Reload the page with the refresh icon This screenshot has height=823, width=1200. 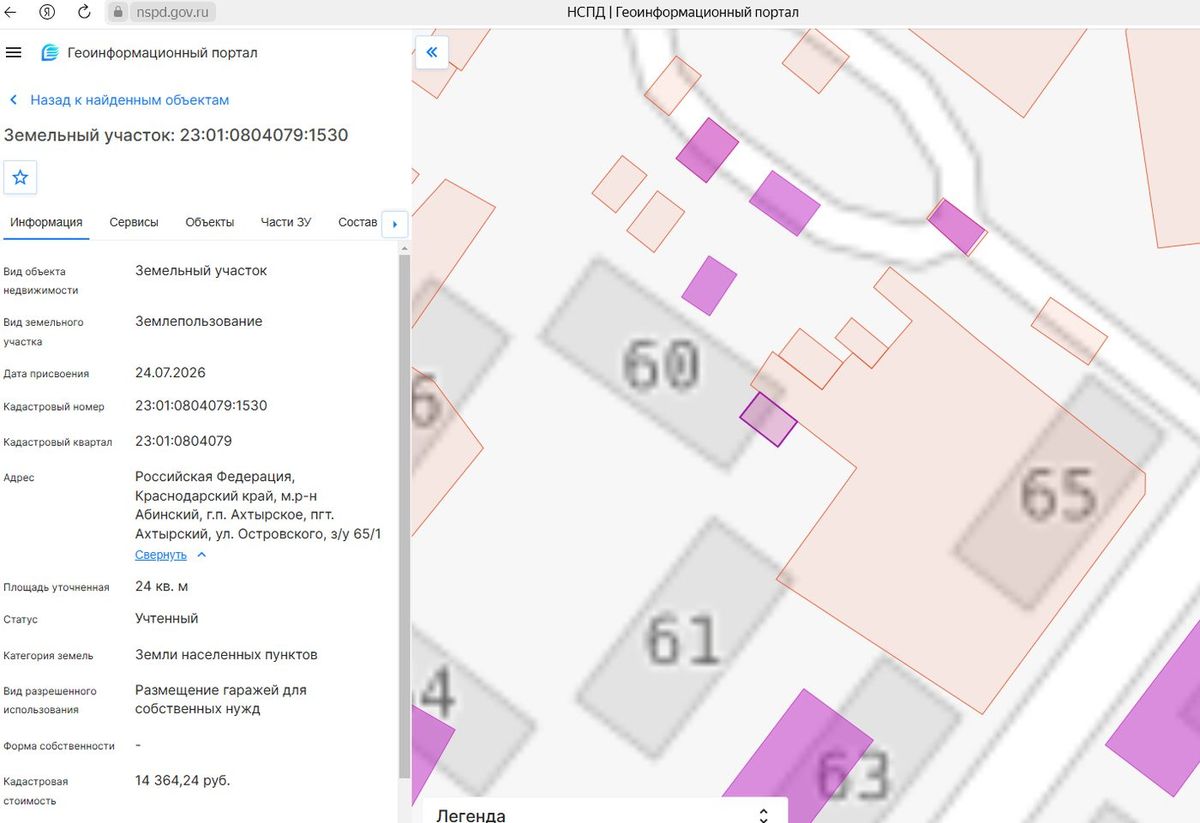(84, 12)
